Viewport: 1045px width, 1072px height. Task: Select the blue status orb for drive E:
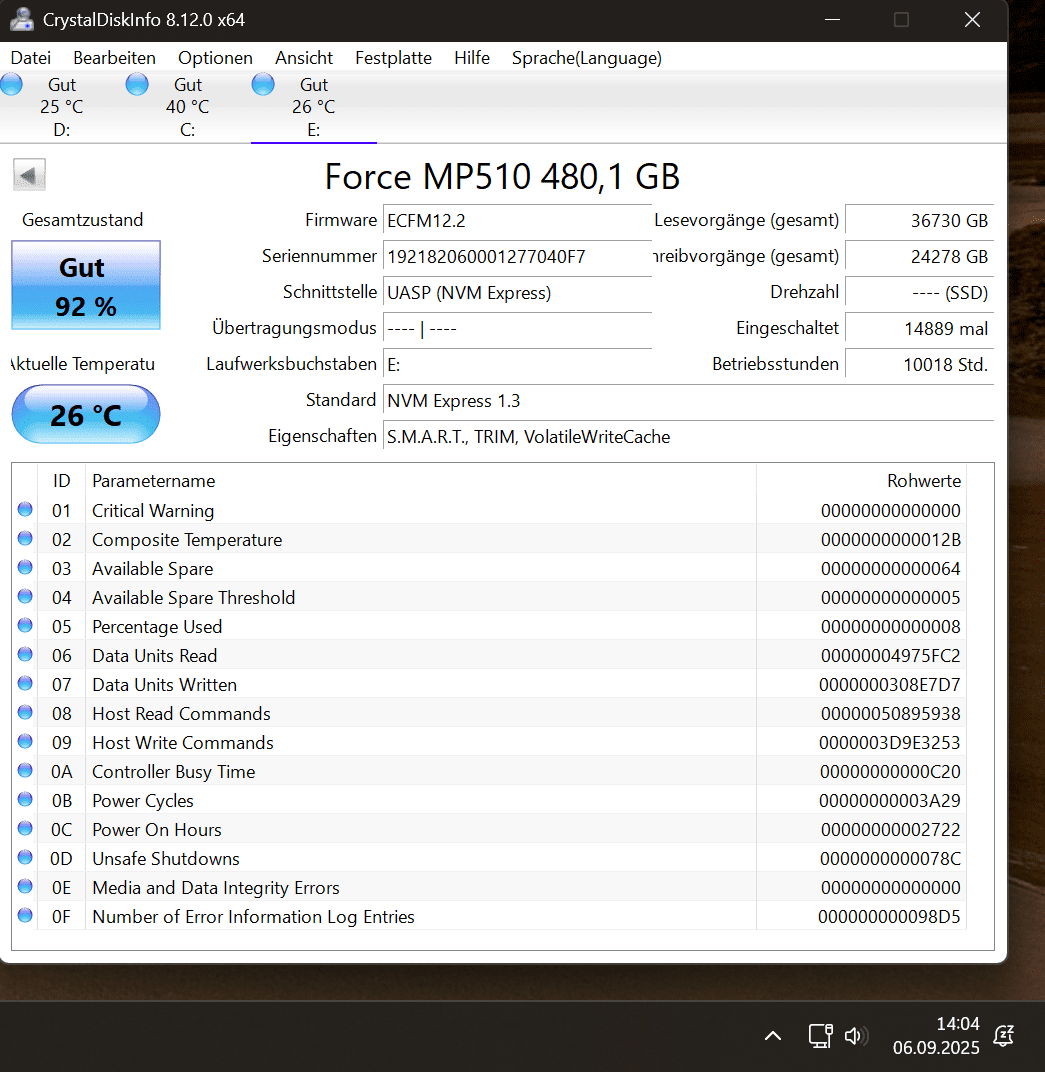coord(263,84)
